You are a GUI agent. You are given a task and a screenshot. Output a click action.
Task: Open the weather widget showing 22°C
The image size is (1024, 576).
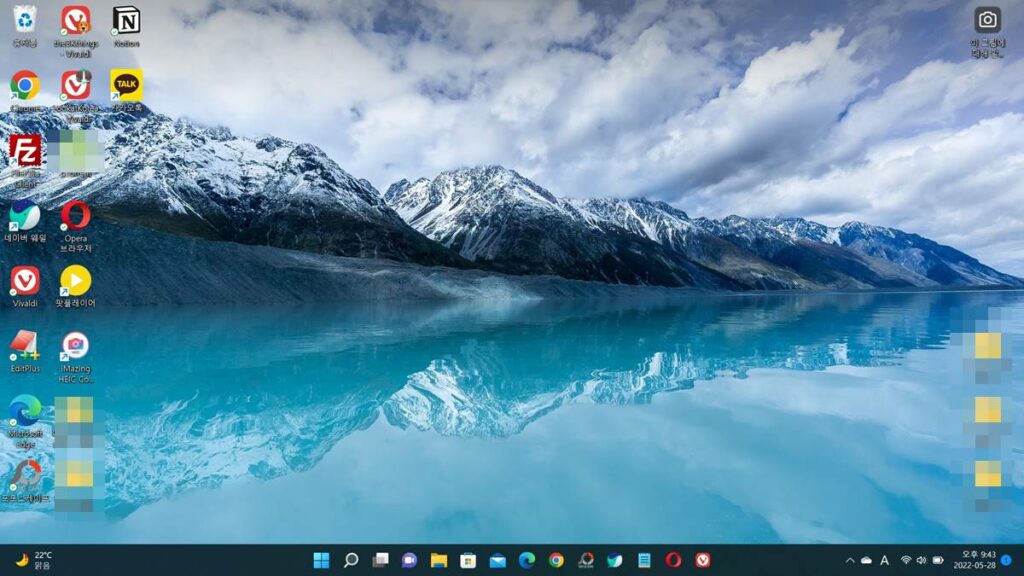tap(34, 560)
